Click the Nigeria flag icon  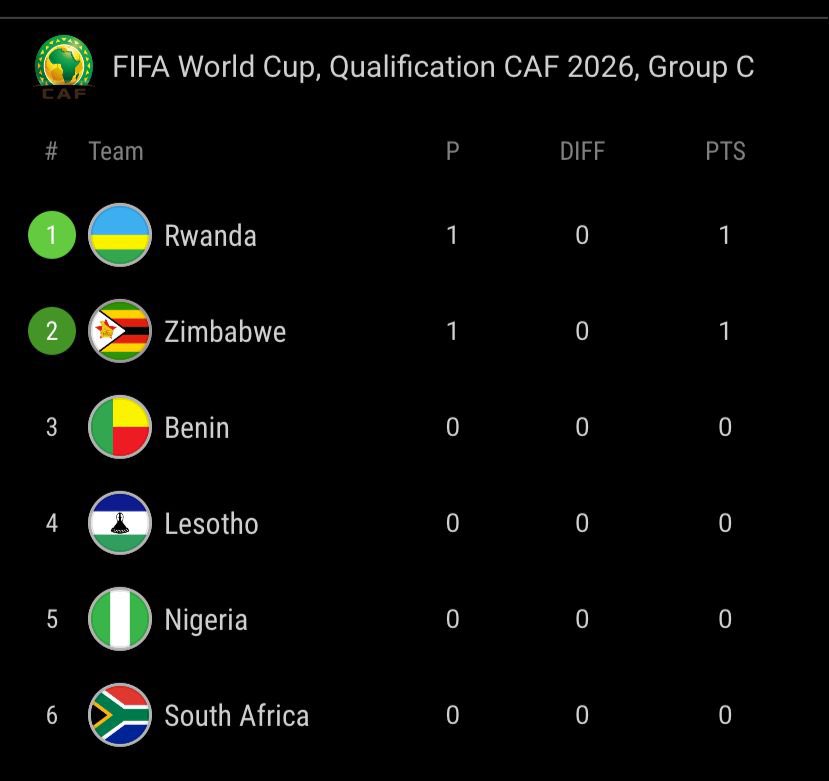tap(120, 619)
